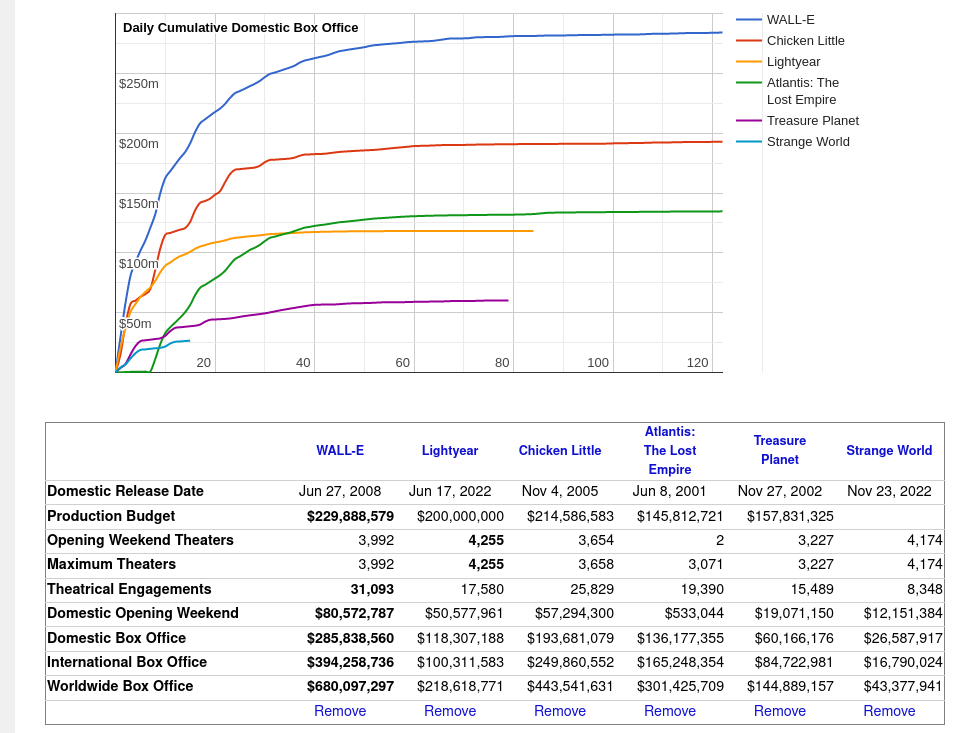Click the release date Jun 17, 2022

(450, 491)
